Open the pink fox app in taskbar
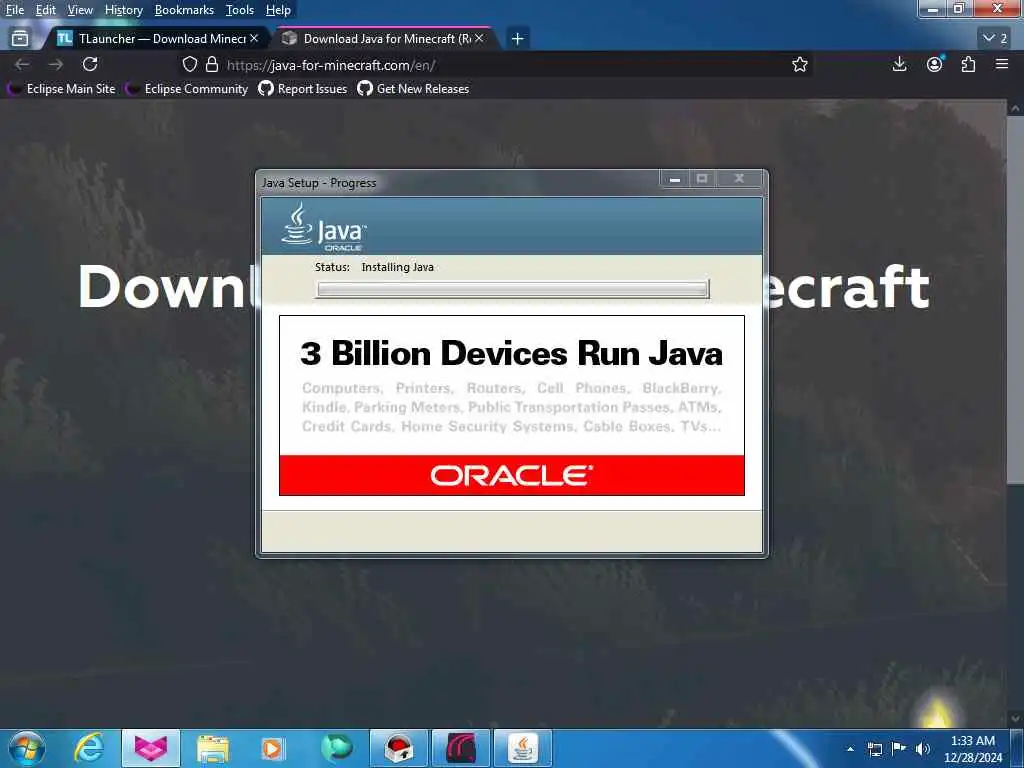The image size is (1024, 768). [151, 748]
